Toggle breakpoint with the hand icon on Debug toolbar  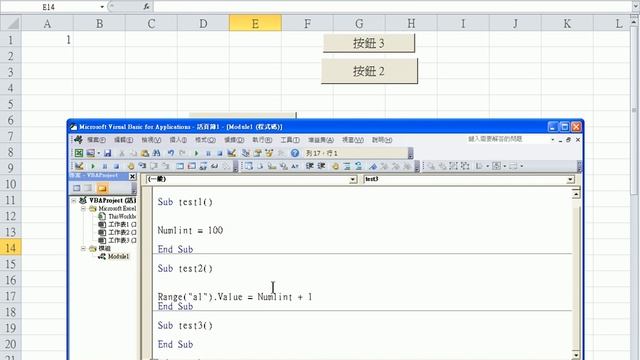tap(131, 166)
